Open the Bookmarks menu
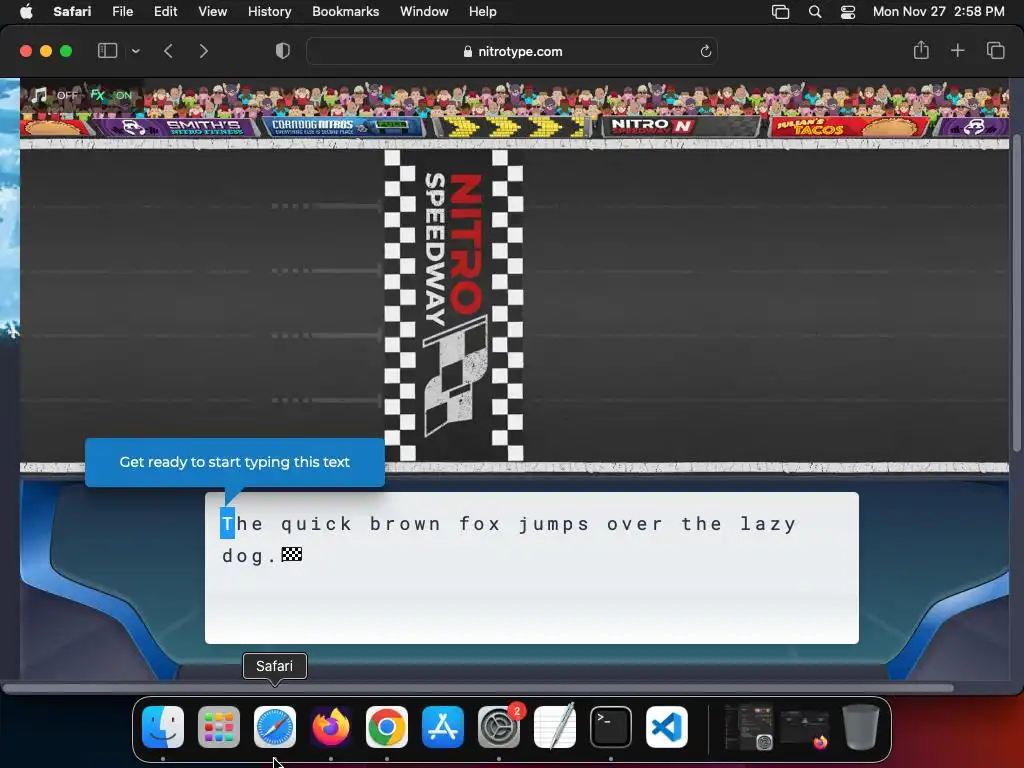Image resolution: width=1024 pixels, height=768 pixels. (x=345, y=11)
